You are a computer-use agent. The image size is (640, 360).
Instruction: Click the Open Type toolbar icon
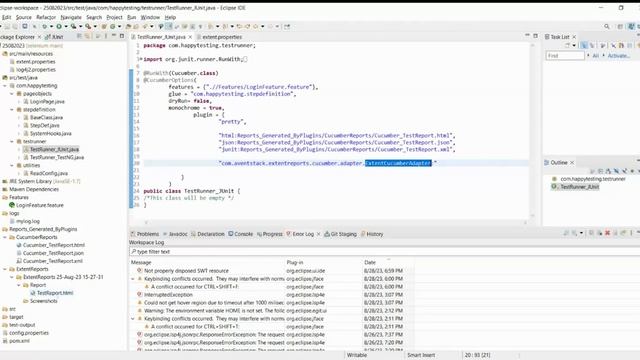click(x=129, y=27)
